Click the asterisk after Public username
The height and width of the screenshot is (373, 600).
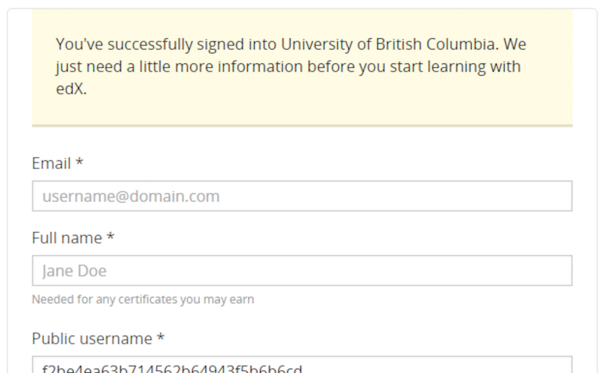161,337
